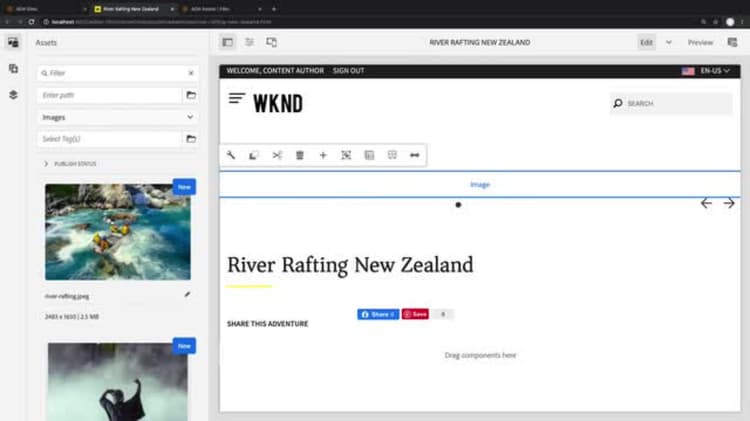
Task: Click the WELCOME, CONTENT AUTHOR text
Action: (x=275, y=70)
